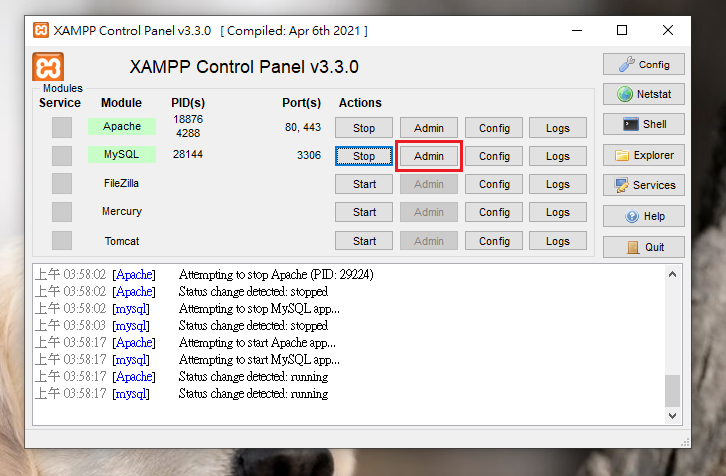Click log line 'Attempting to stop MySQL app...'
The image size is (726, 476).
(259, 308)
